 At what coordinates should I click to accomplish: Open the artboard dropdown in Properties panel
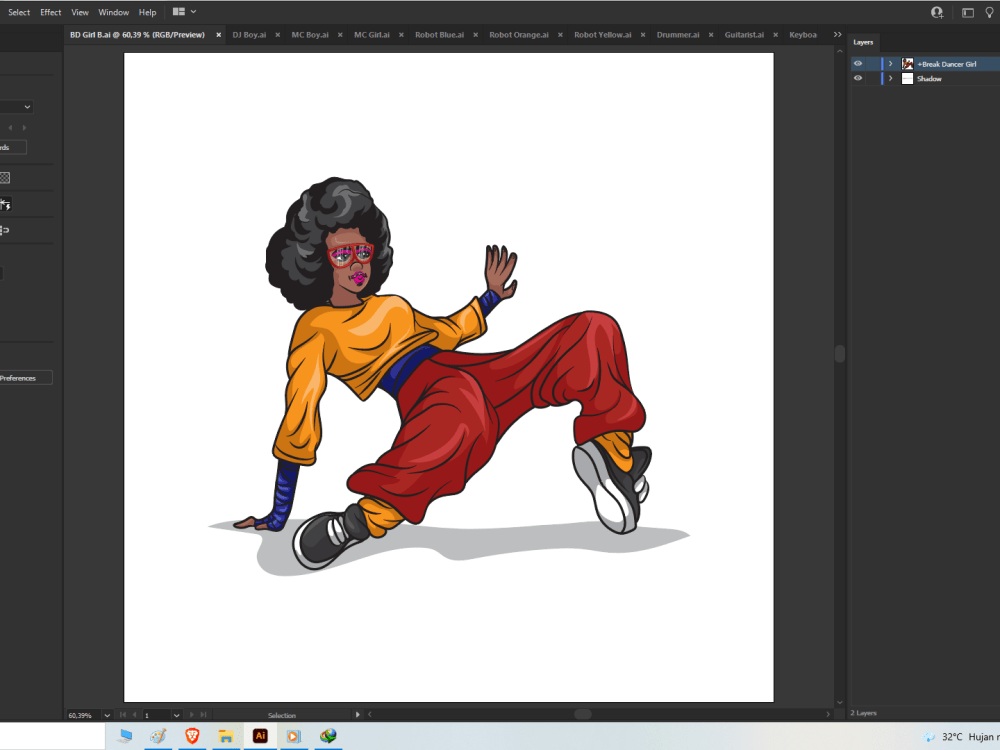[x=27, y=107]
